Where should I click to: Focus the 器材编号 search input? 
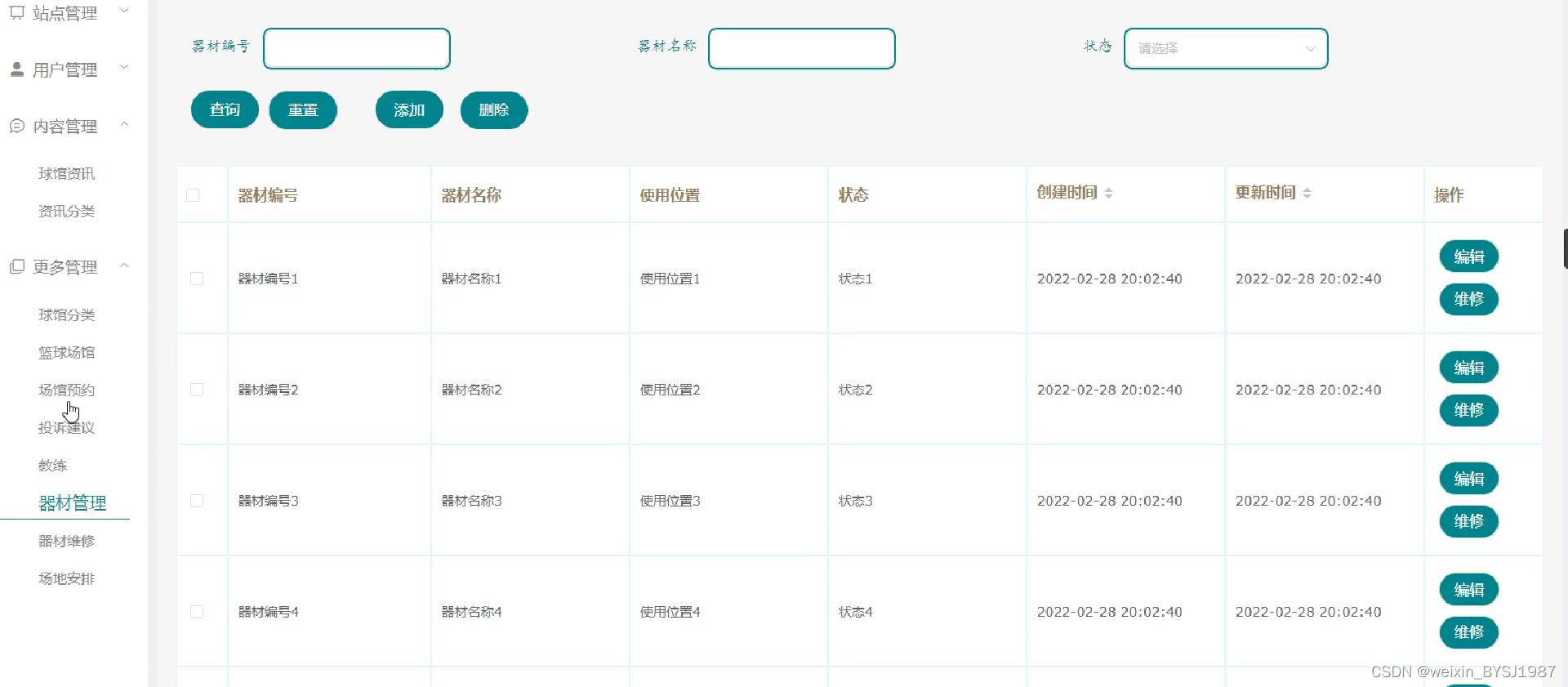click(357, 48)
